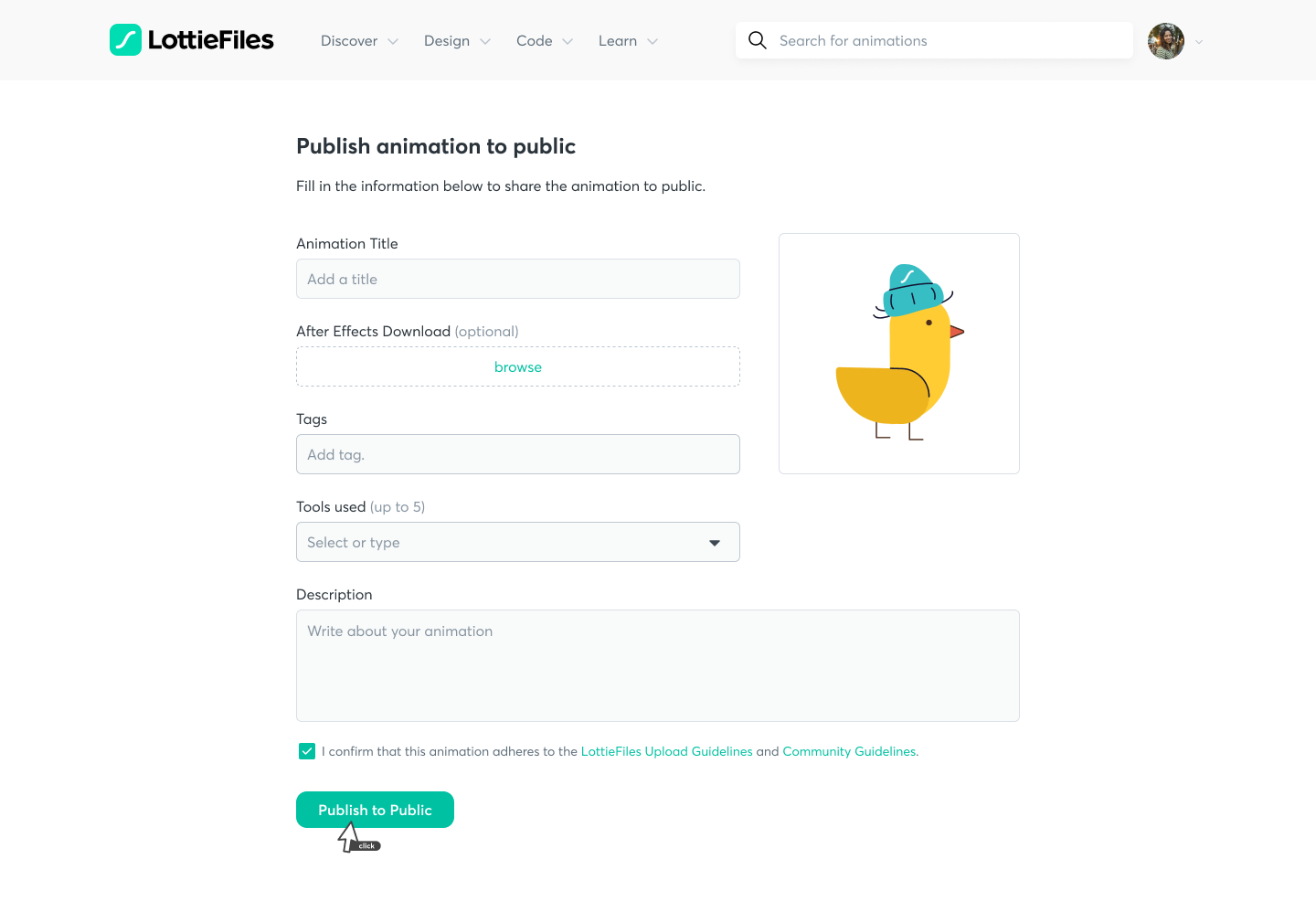The height and width of the screenshot is (912, 1316).
Task: Click the duck animation preview
Action: (899, 354)
